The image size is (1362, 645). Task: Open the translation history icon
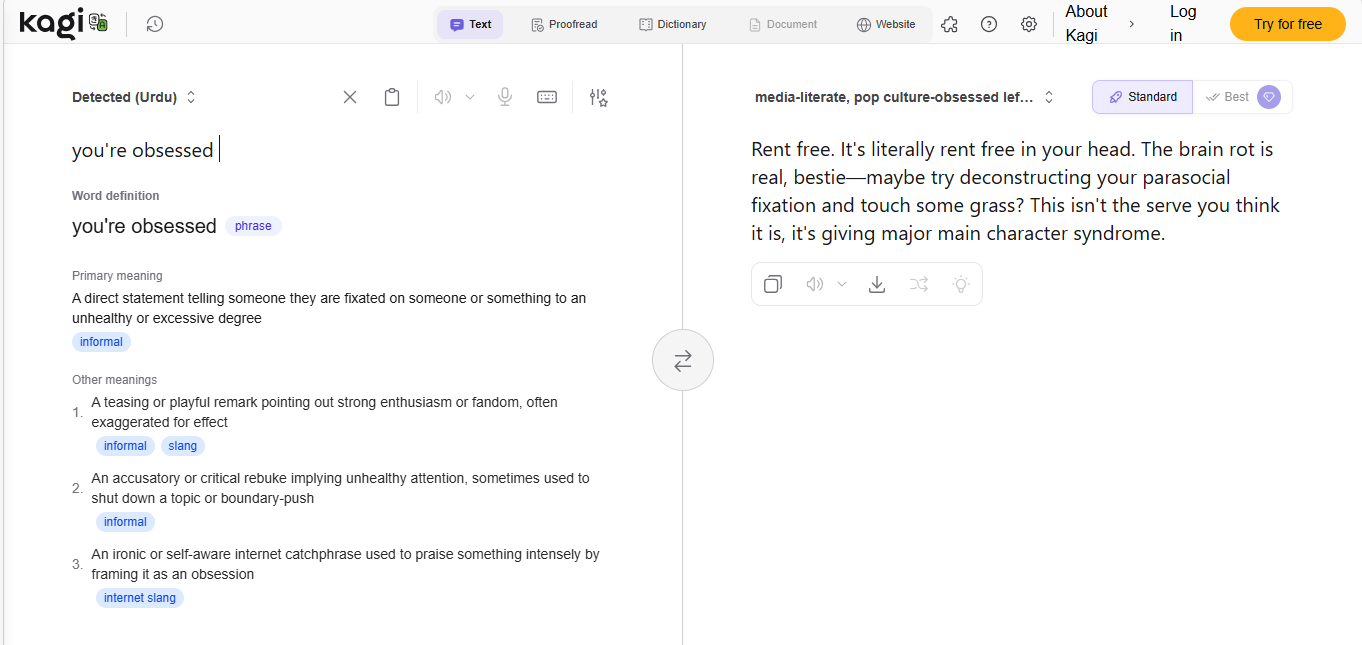pyautogui.click(x=154, y=24)
